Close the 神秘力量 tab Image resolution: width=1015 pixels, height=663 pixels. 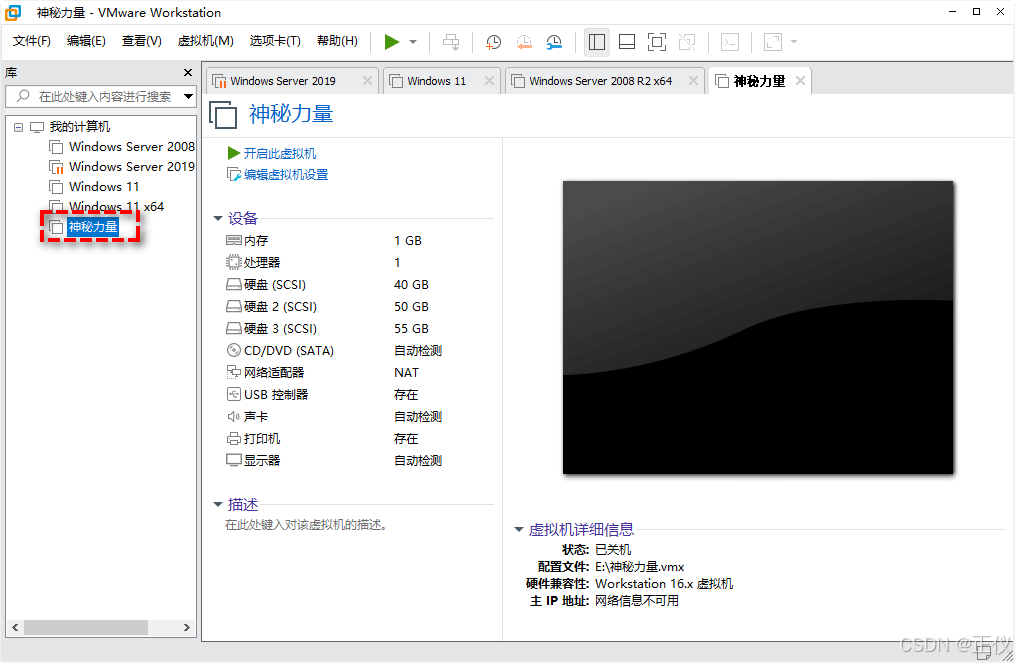(801, 80)
